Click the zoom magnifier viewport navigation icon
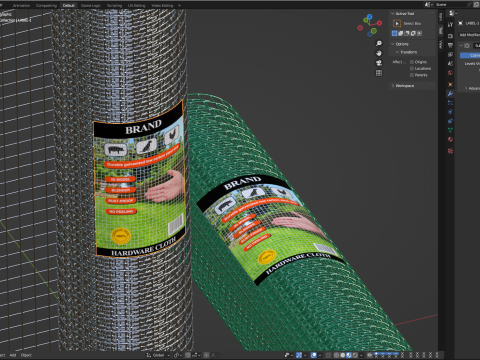Viewport: 480px width, 360px height. (379, 44)
